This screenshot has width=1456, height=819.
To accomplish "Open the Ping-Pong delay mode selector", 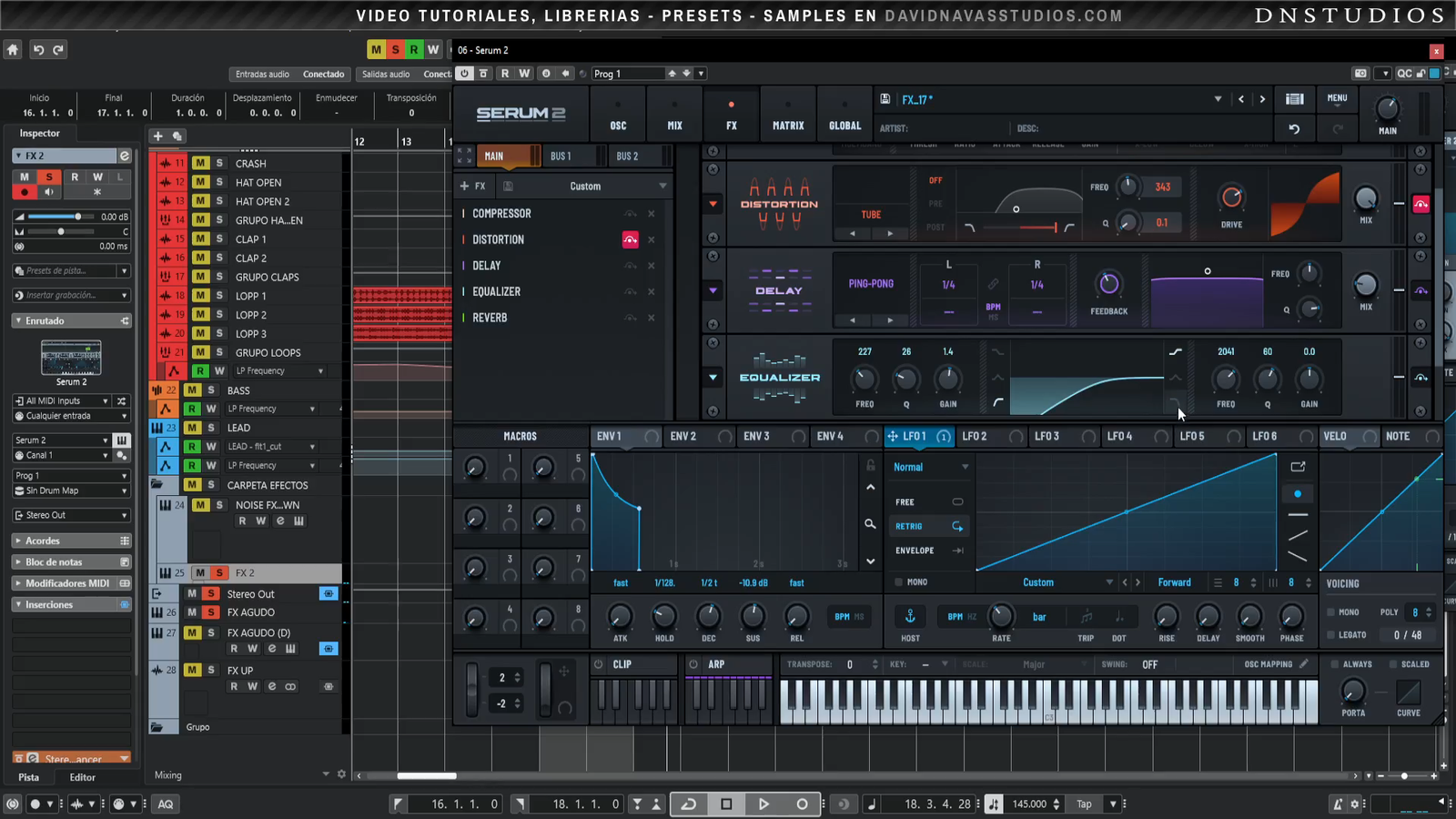I will 871,284.
